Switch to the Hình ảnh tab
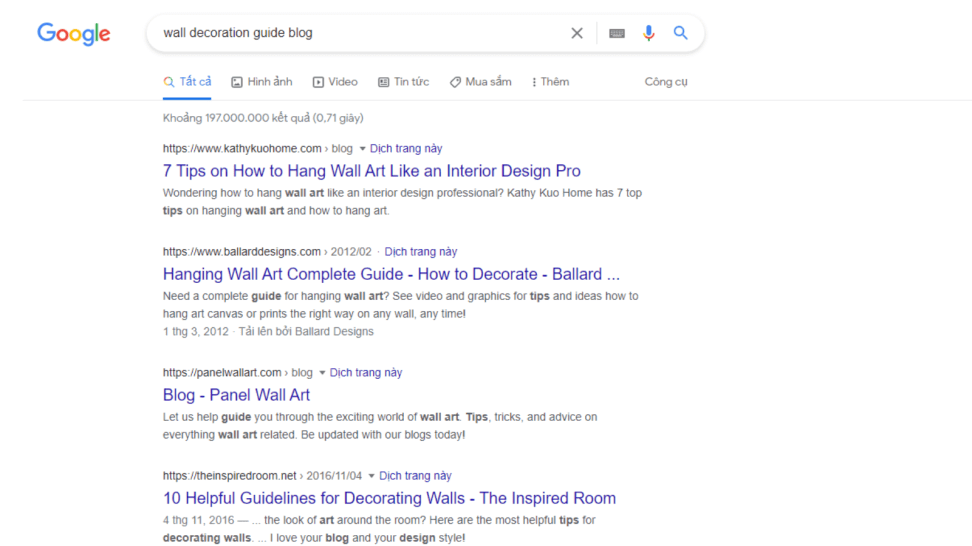 (x=262, y=82)
